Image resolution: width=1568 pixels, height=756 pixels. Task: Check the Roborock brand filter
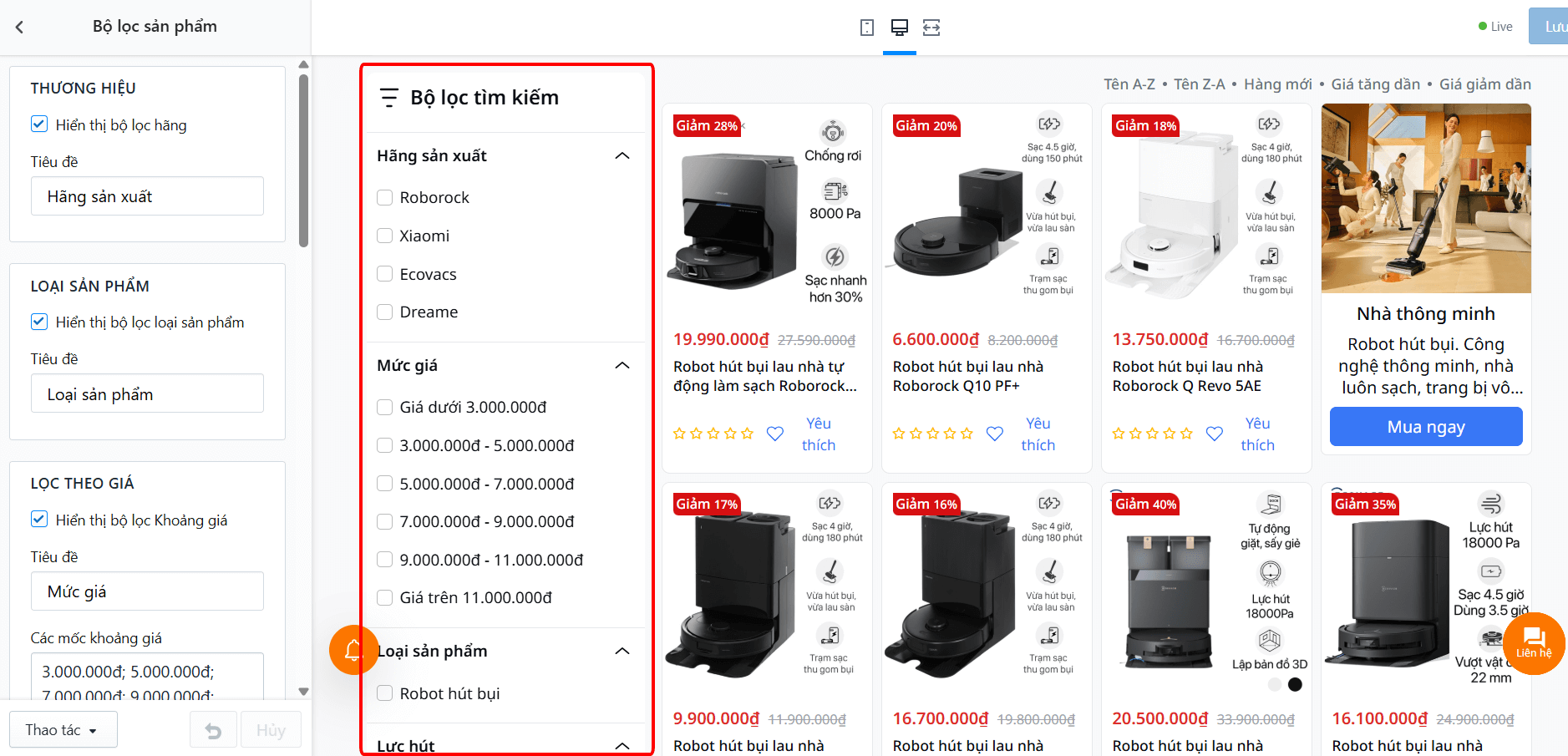click(x=385, y=198)
